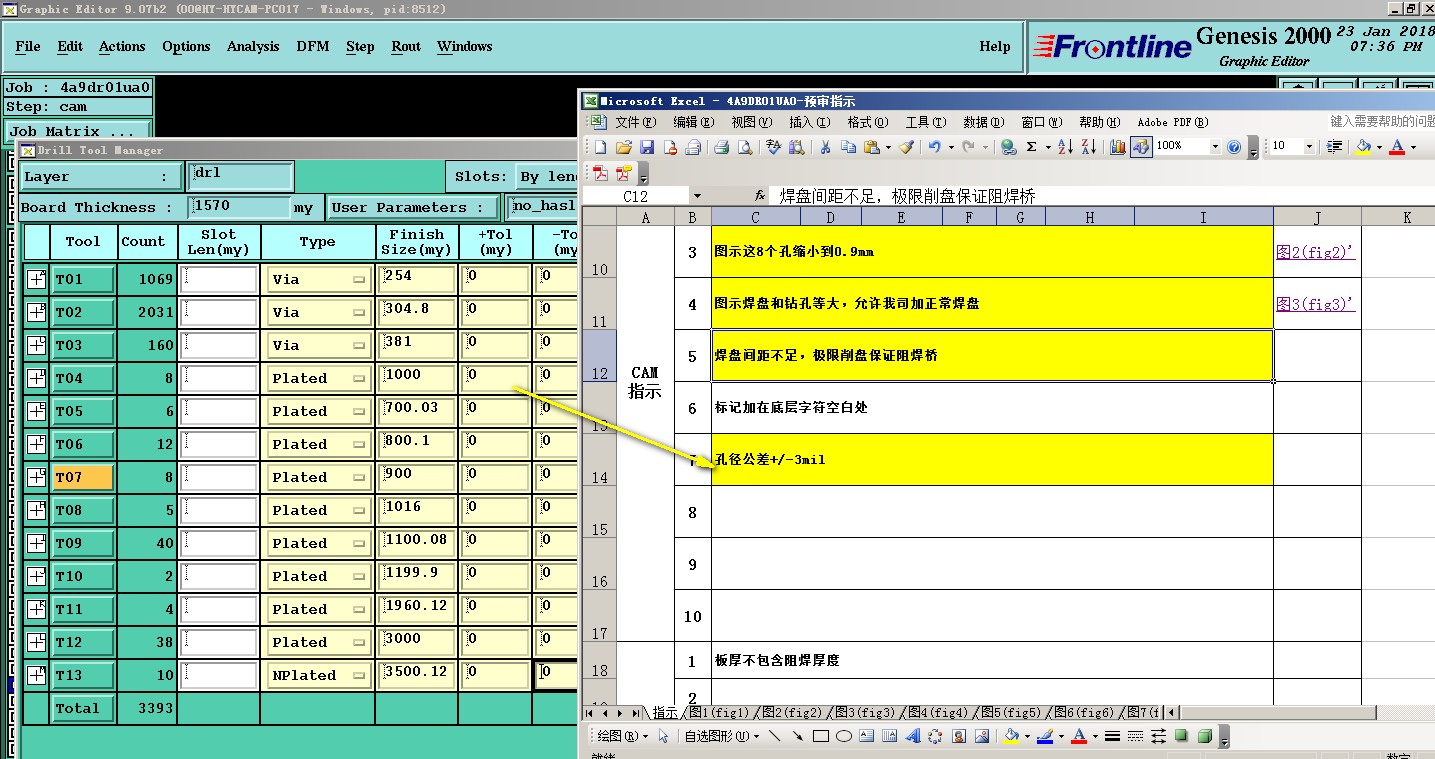Sort descending with the Z-A icon
This screenshot has height=759, width=1435.
tap(1088, 146)
